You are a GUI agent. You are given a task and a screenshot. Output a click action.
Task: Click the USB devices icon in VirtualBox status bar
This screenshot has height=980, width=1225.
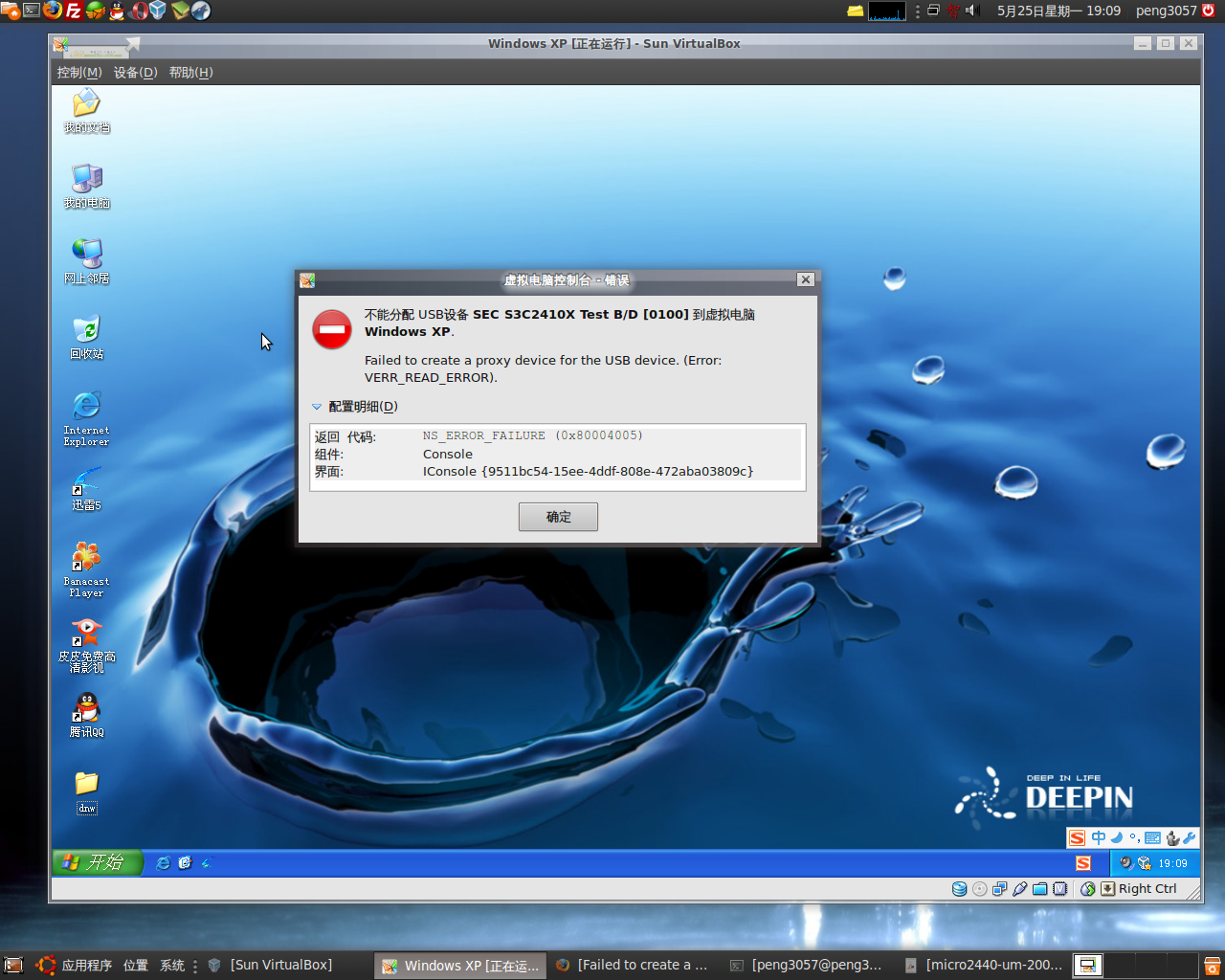(1020, 889)
